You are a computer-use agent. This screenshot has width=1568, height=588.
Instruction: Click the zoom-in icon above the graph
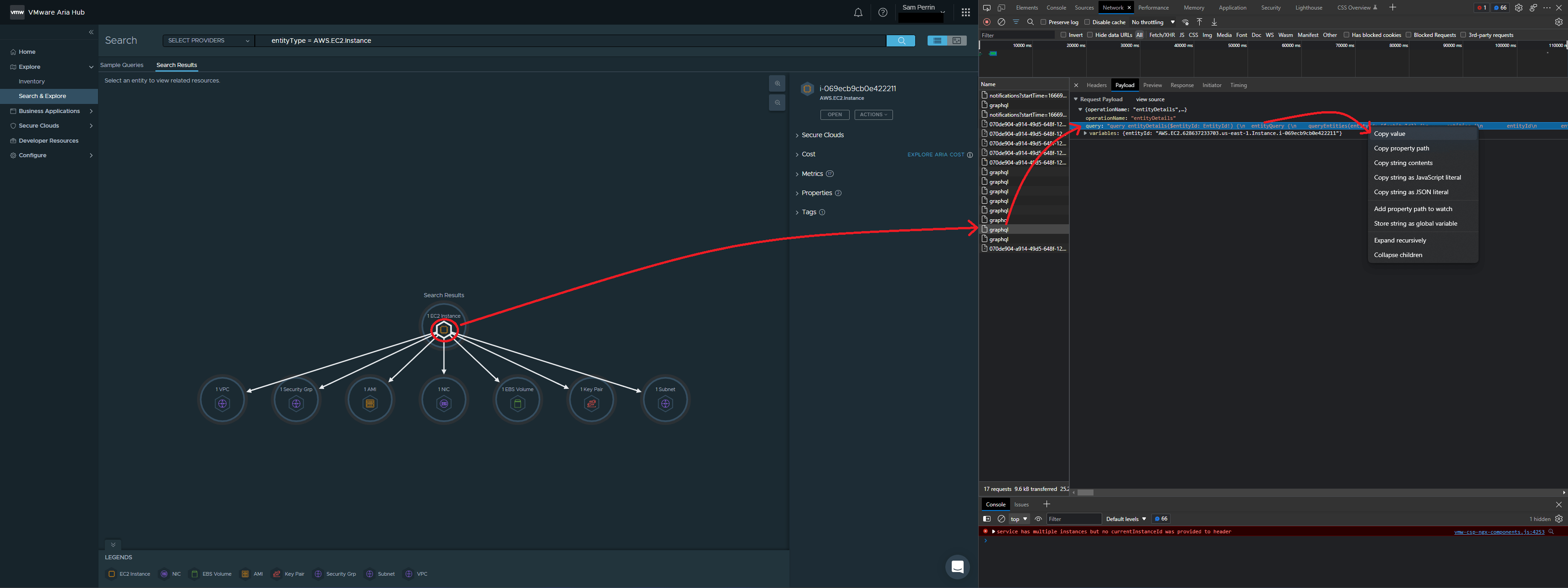pos(777,83)
